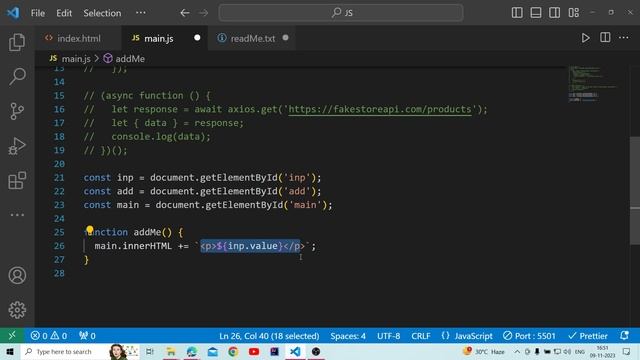The height and width of the screenshot is (360, 640).
Task: Open File Explorer from taskbar
Action: [171, 351]
